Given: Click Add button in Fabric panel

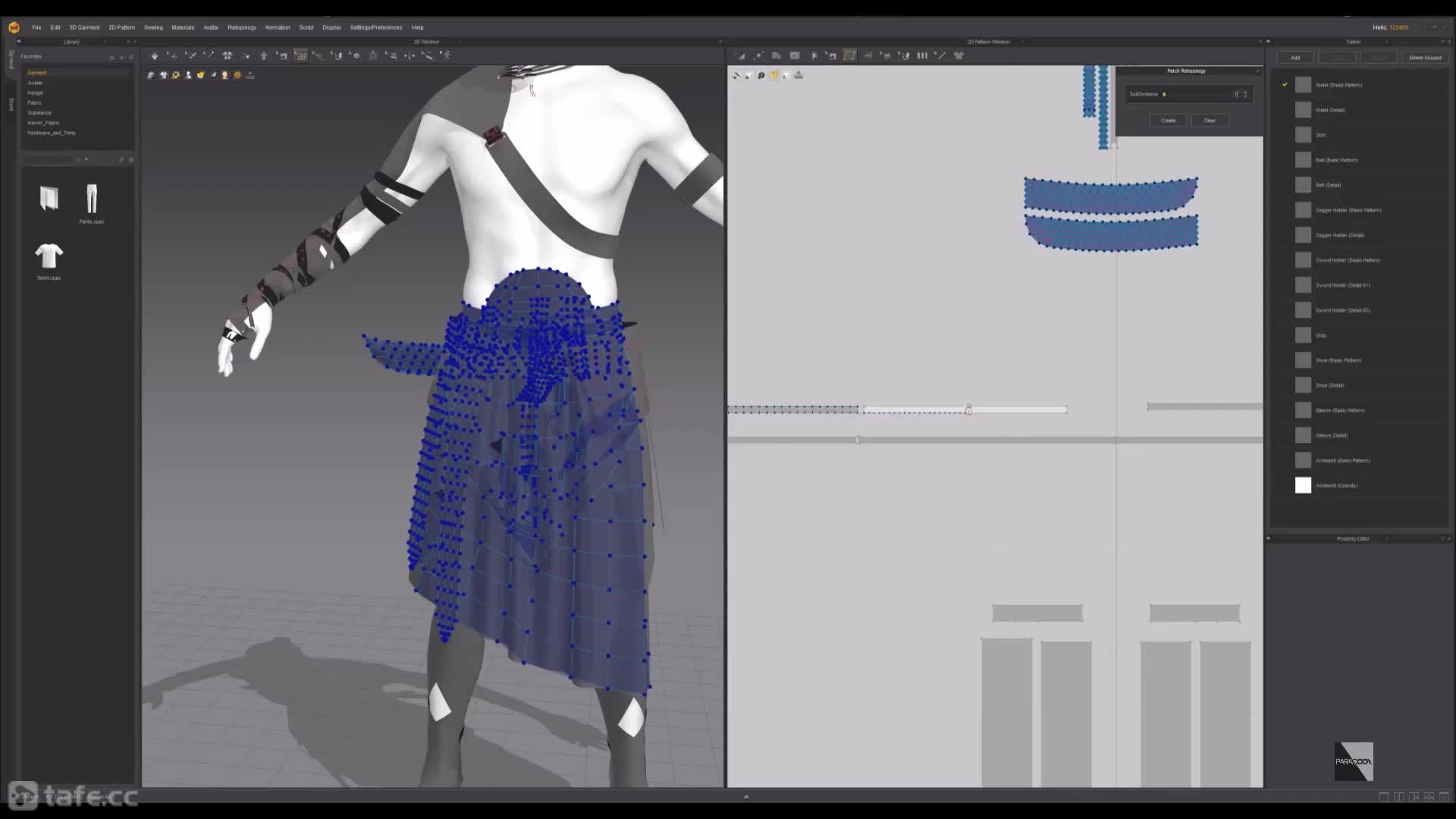Looking at the screenshot, I should tap(1295, 58).
